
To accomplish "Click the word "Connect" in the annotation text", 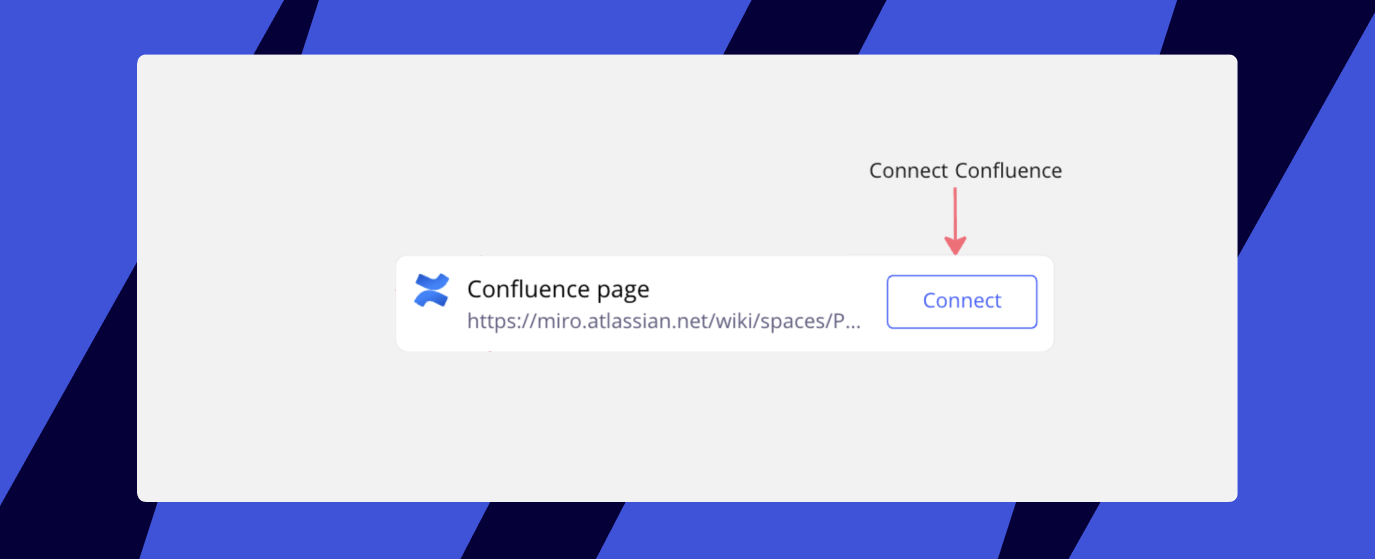I will 908,171.
